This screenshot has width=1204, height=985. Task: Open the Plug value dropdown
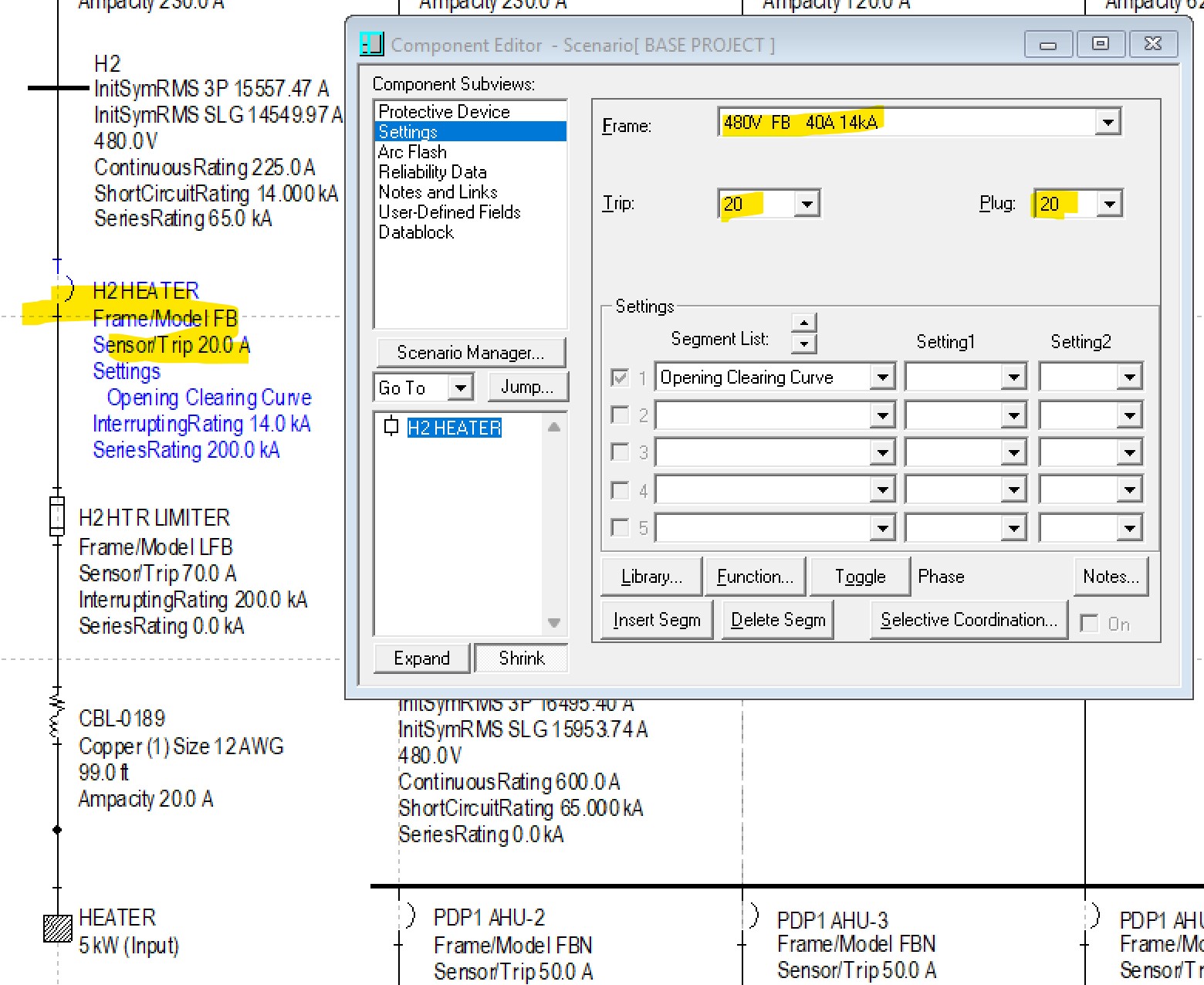[1109, 204]
